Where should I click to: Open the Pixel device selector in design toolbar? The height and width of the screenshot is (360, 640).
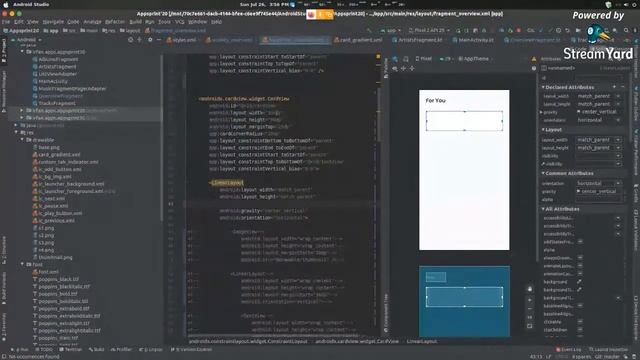click(x=424, y=59)
